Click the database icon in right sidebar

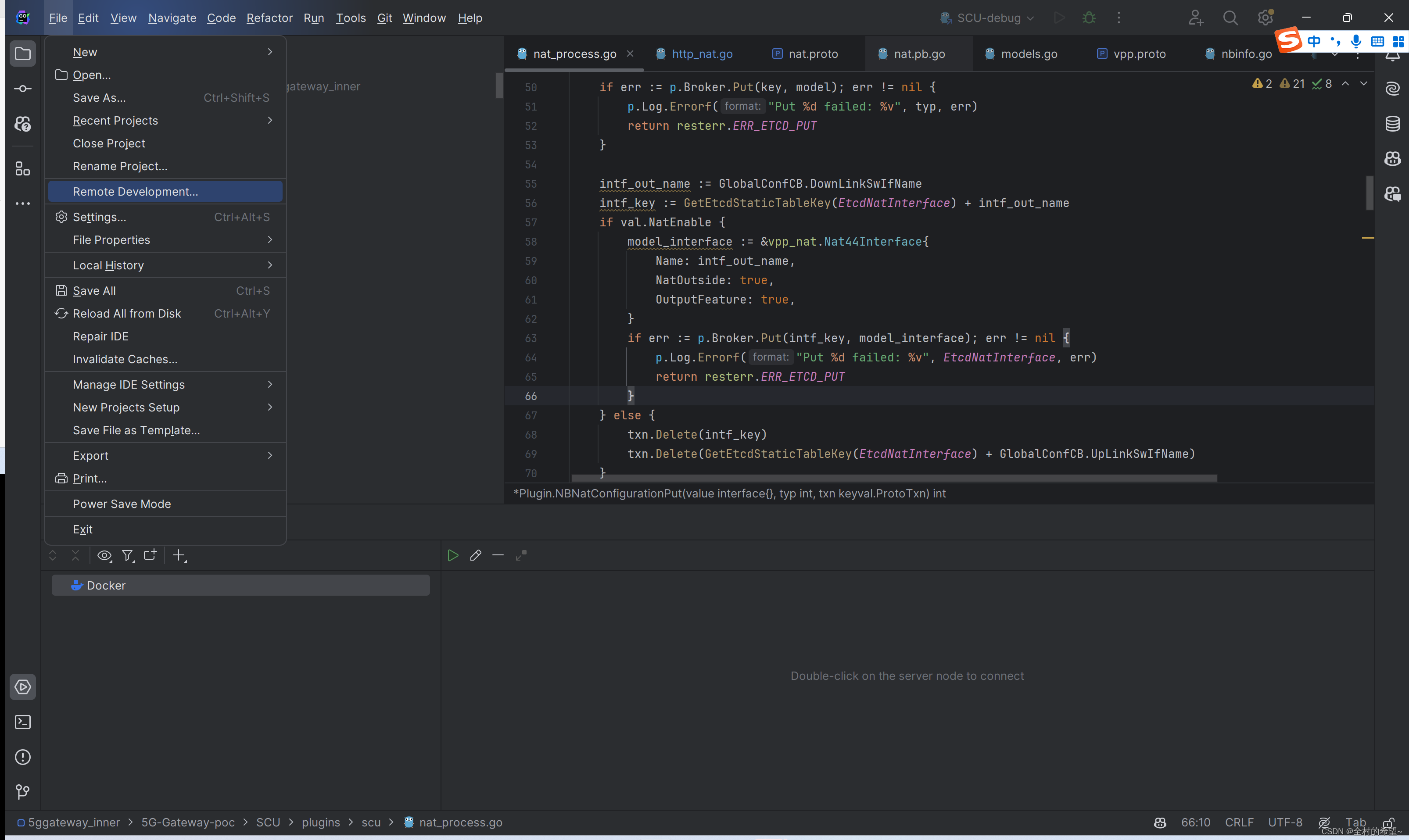click(1392, 122)
